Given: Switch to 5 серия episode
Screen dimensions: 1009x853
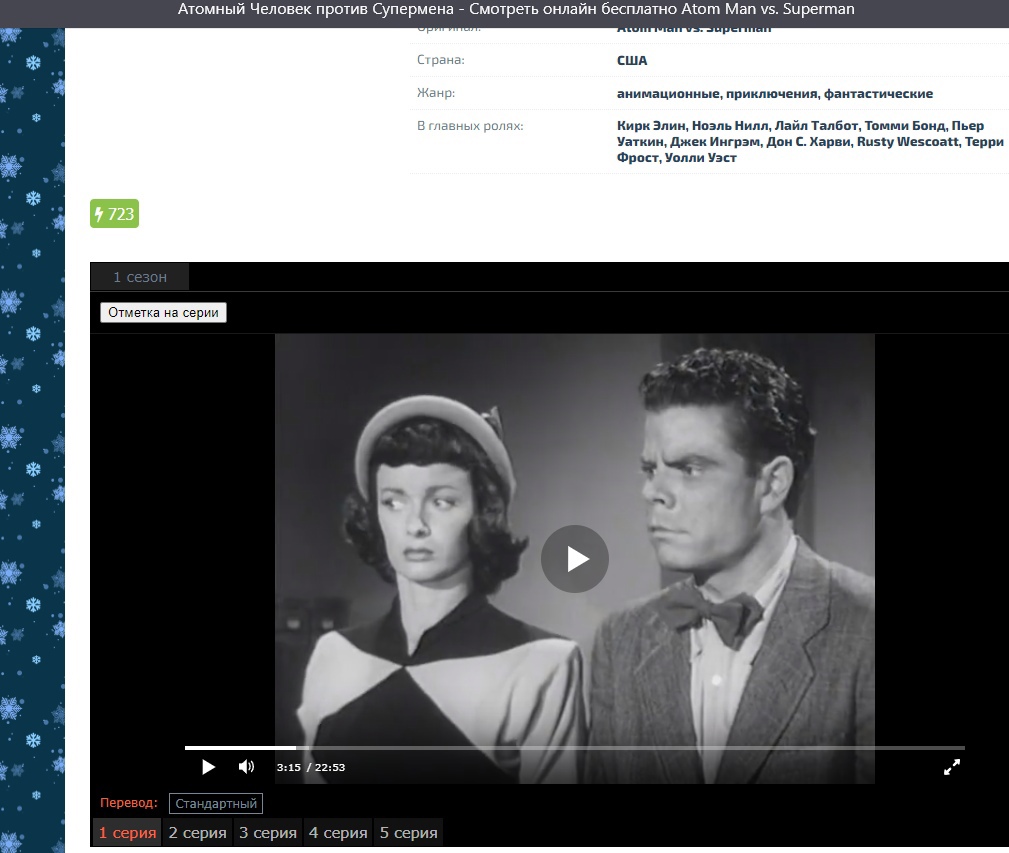Looking at the screenshot, I should [x=408, y=832].
